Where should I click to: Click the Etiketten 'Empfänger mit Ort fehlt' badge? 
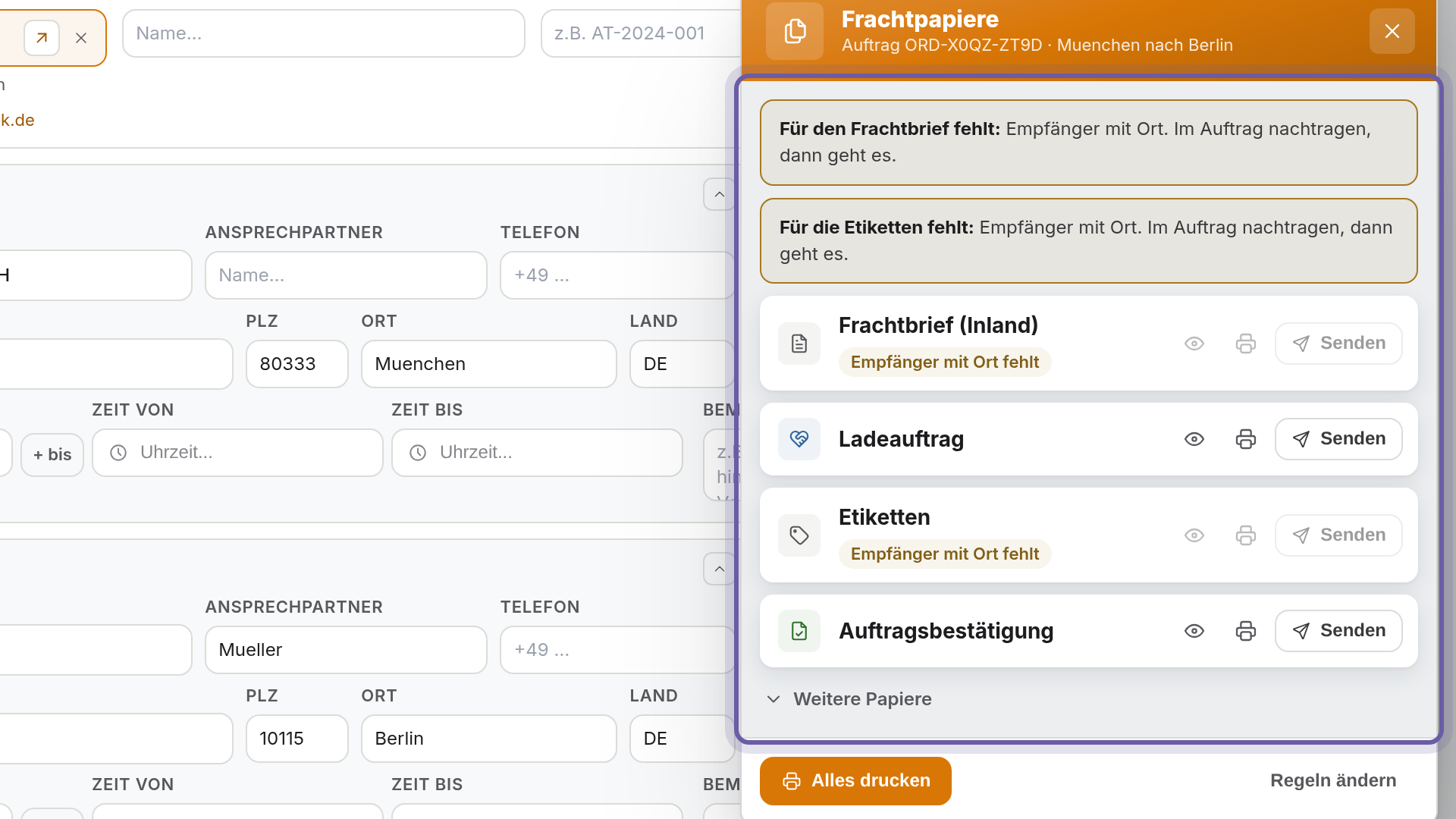(945, 554)
